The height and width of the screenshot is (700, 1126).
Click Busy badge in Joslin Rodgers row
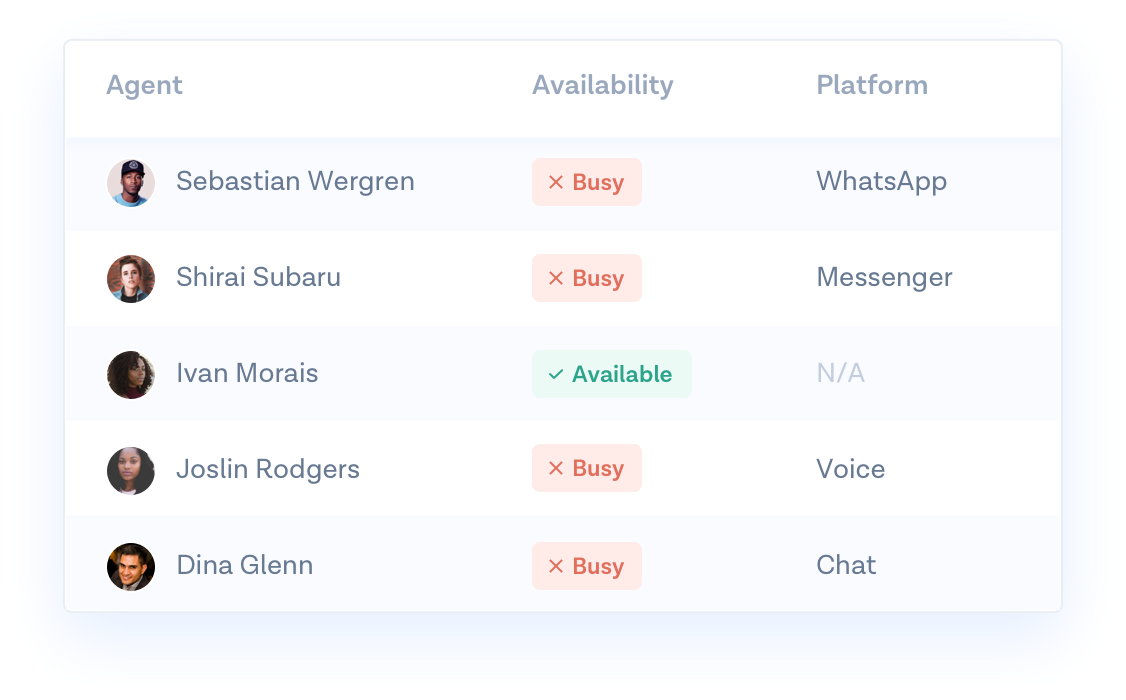click(586, 468)
